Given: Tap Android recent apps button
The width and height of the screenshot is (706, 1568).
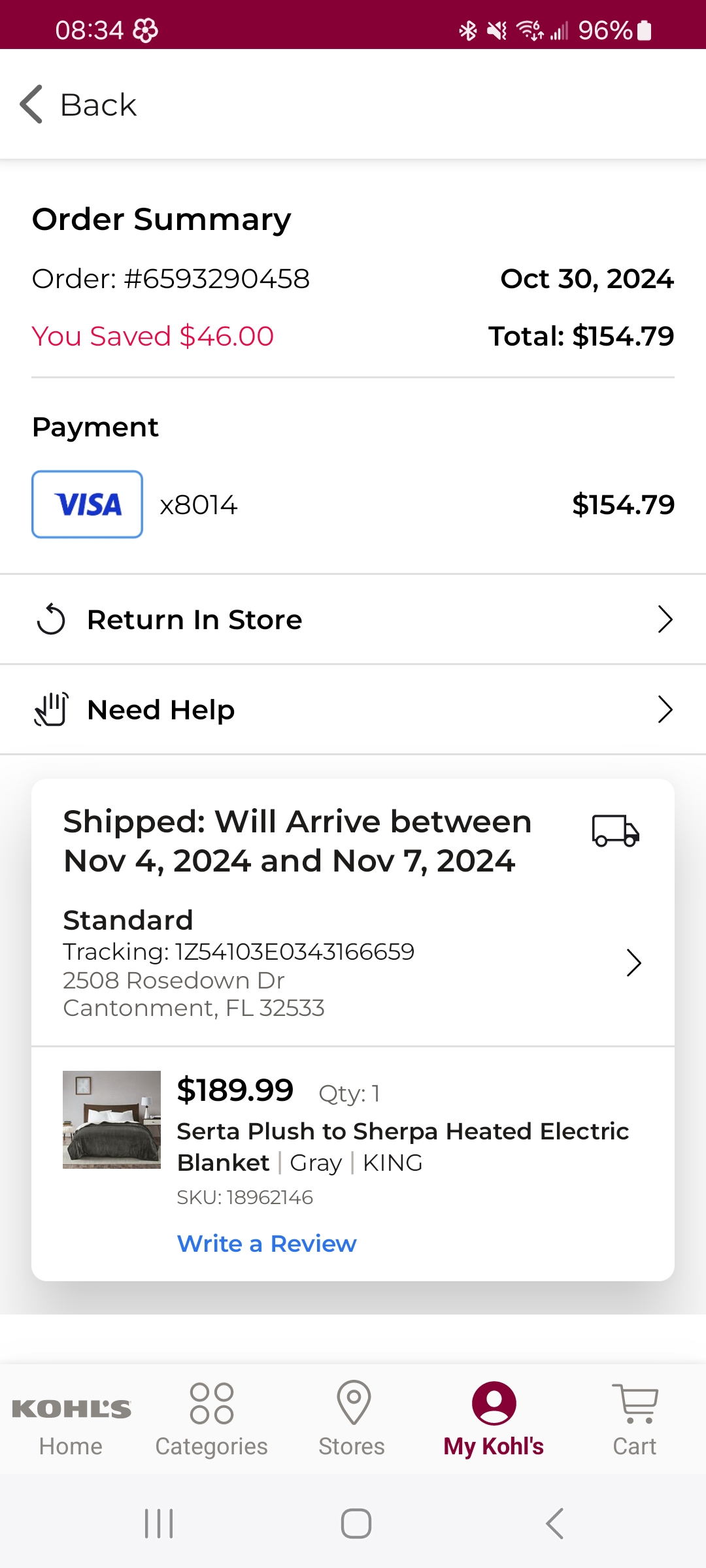Looking at the screenshot, I should (159, 1524).
